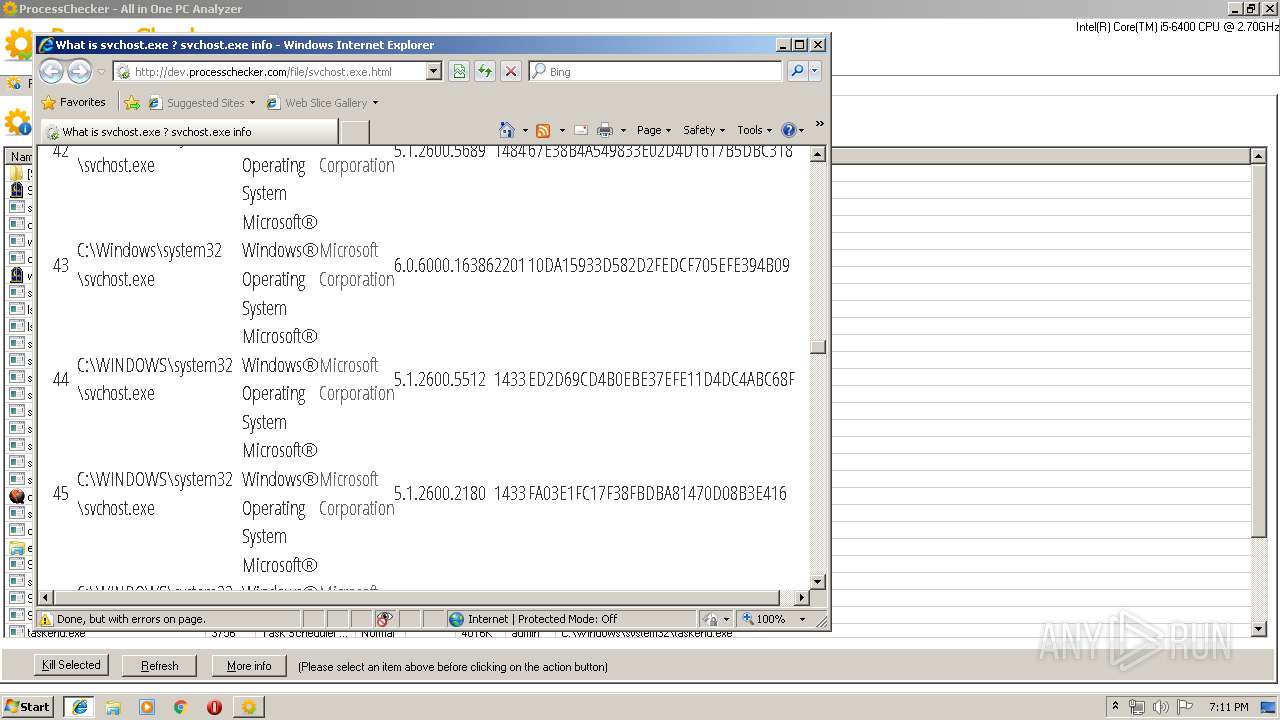Open the Tools menu
This screenshot has height=720, width=1280.
coord(755,130)
